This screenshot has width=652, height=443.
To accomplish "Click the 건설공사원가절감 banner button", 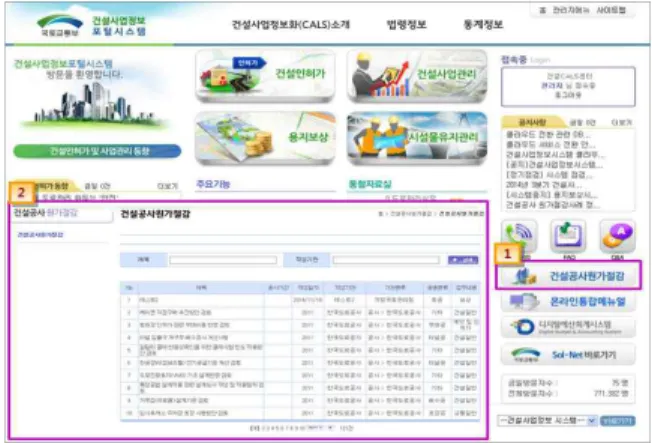I will pyautogui.click(x=568, y=275).
